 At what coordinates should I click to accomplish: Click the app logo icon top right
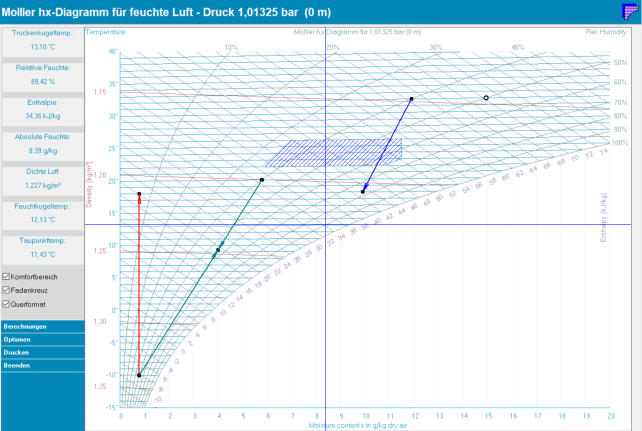click(x=630, y=11)
